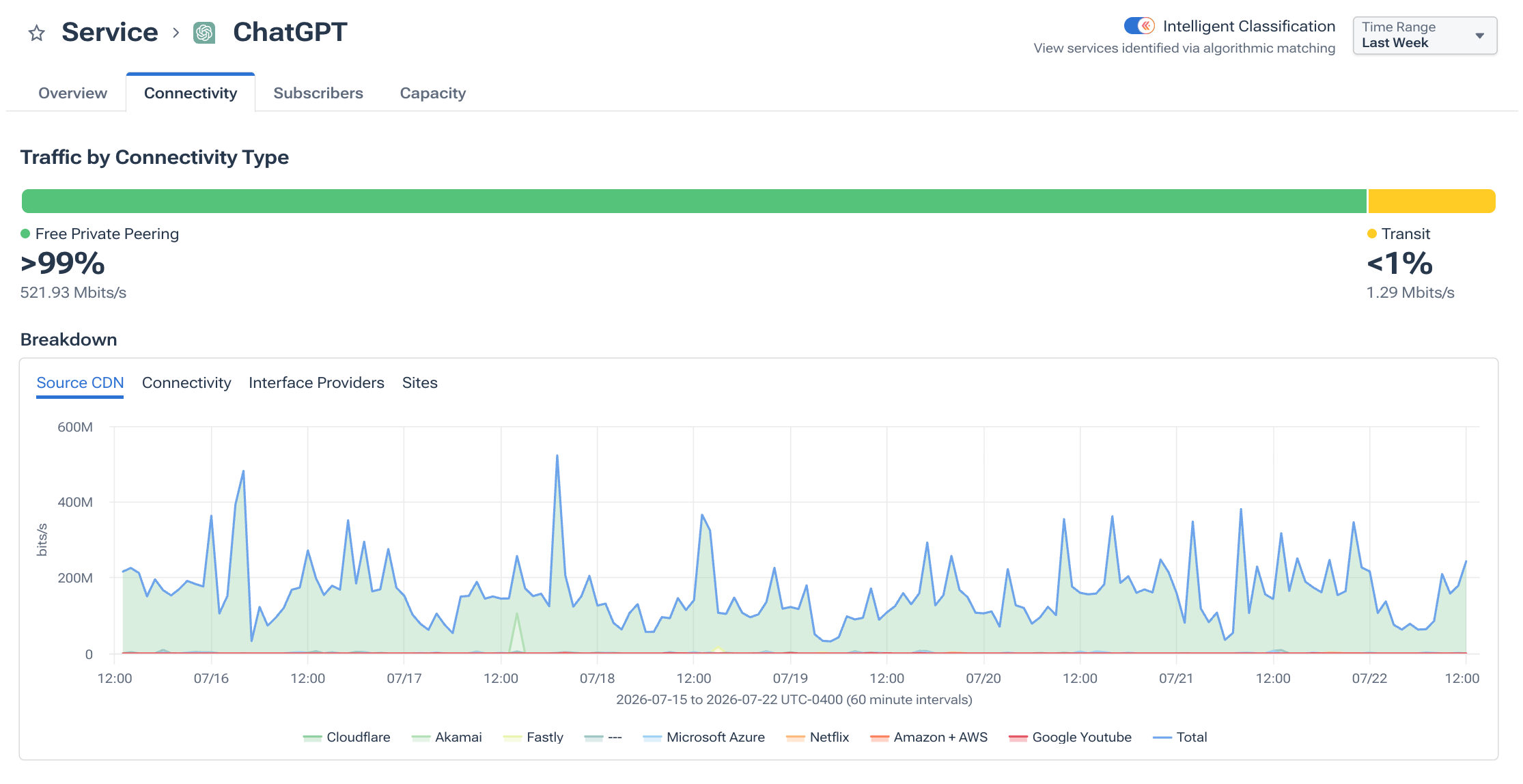Open the Time Range dropdown
The width and height of the screenshot is (1523, 784).
[1425, 35]
